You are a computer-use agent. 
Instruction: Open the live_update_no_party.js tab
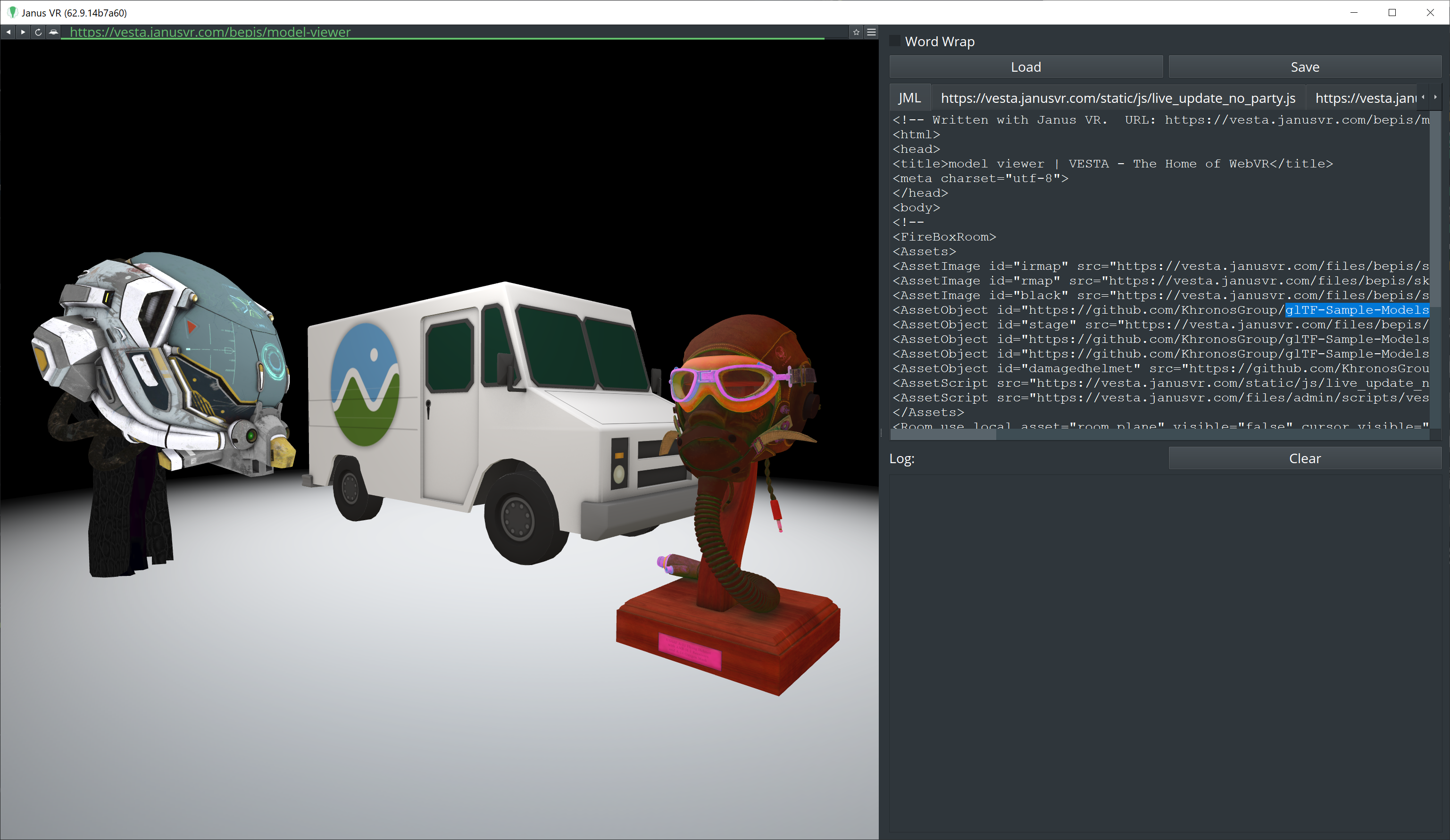coord(1117,99)
